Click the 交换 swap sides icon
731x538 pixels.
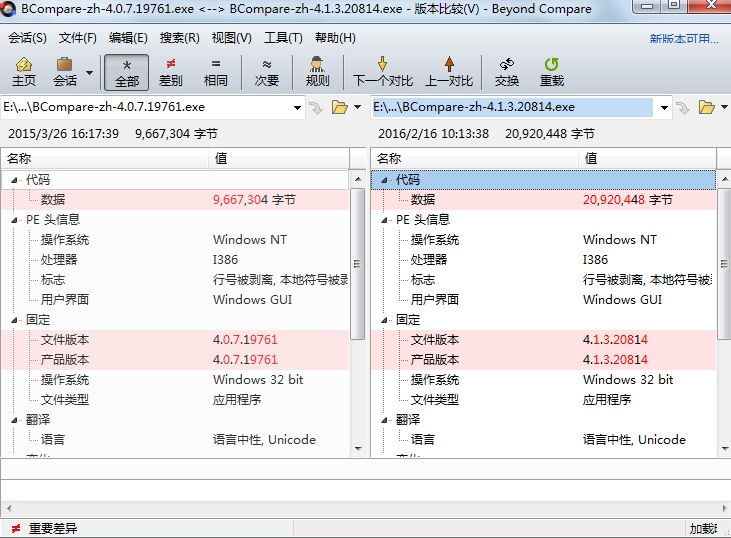507,72
